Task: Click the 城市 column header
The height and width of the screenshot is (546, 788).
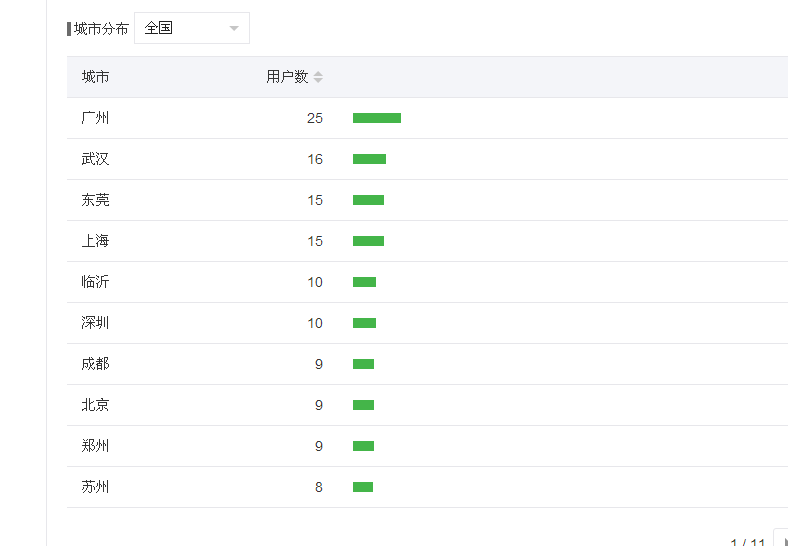Action: tap(95, 77)
